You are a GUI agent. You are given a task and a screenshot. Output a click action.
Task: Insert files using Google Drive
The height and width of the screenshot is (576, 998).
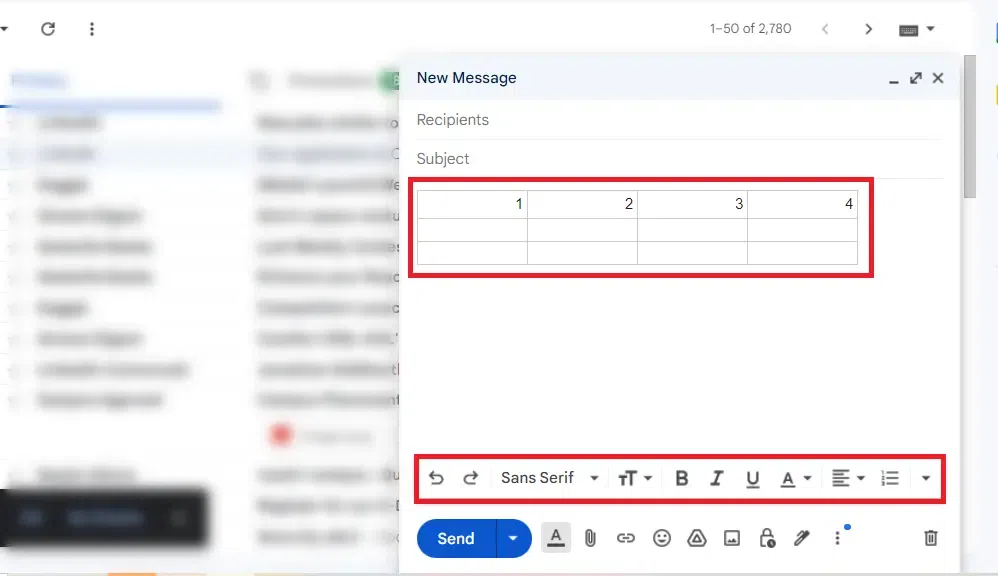697,538
